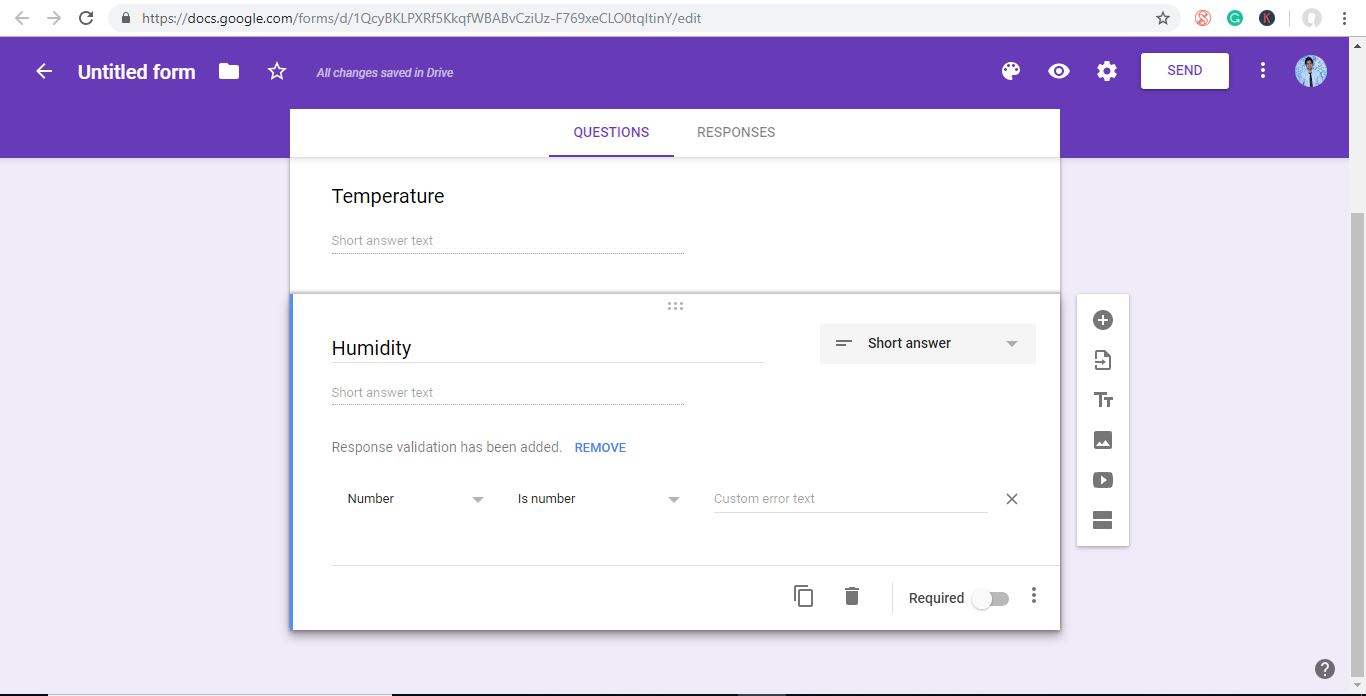Expand the Number validation type dropdown
Image resolution: width=1366 pixels, height=696 pixels.
415,499
